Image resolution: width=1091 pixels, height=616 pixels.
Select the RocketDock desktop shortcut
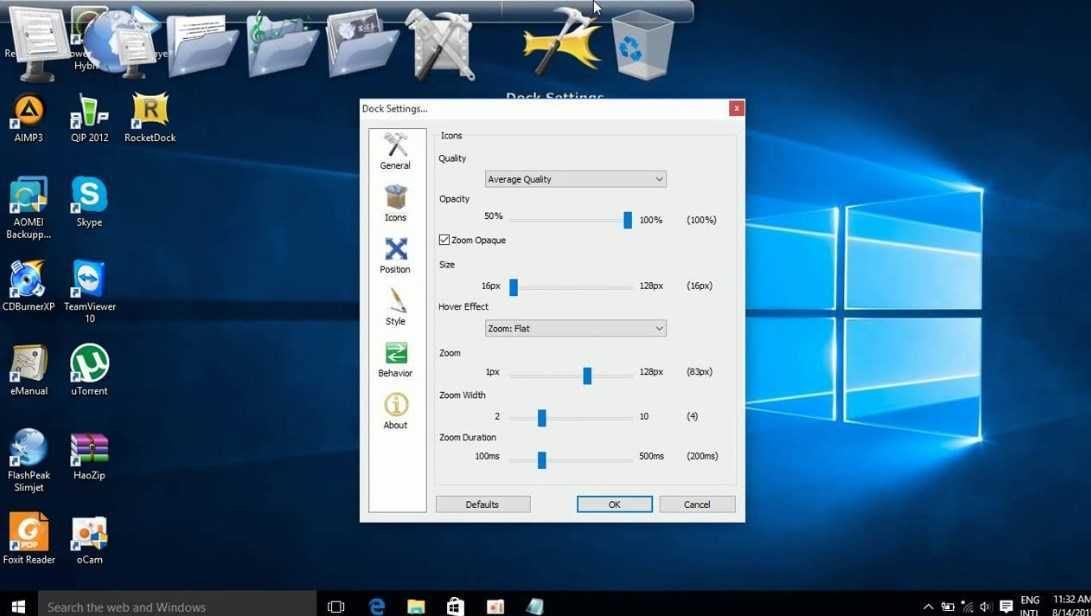[150, 118]
